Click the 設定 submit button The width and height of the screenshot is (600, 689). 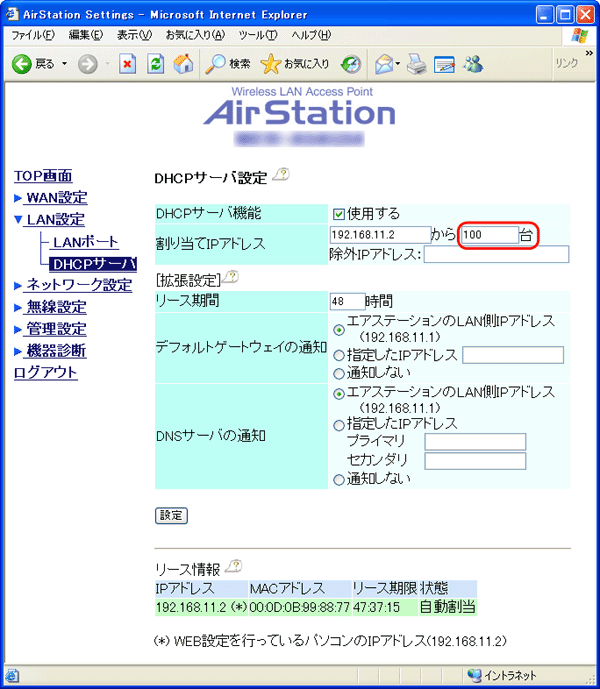point(171,515)
